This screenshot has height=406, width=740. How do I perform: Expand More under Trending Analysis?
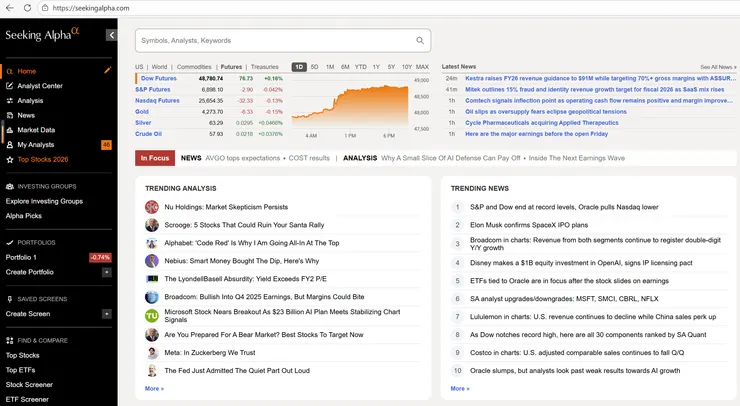[154, 388]
